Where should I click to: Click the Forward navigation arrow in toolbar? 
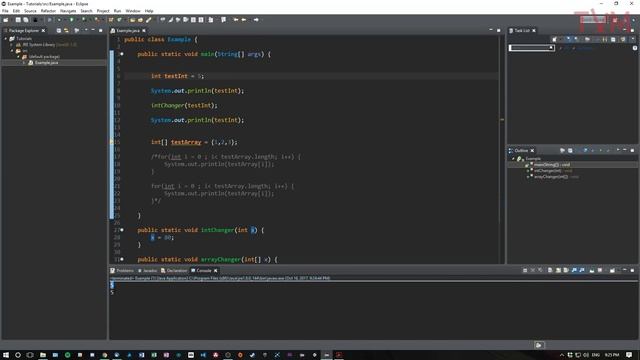point(256,20)
